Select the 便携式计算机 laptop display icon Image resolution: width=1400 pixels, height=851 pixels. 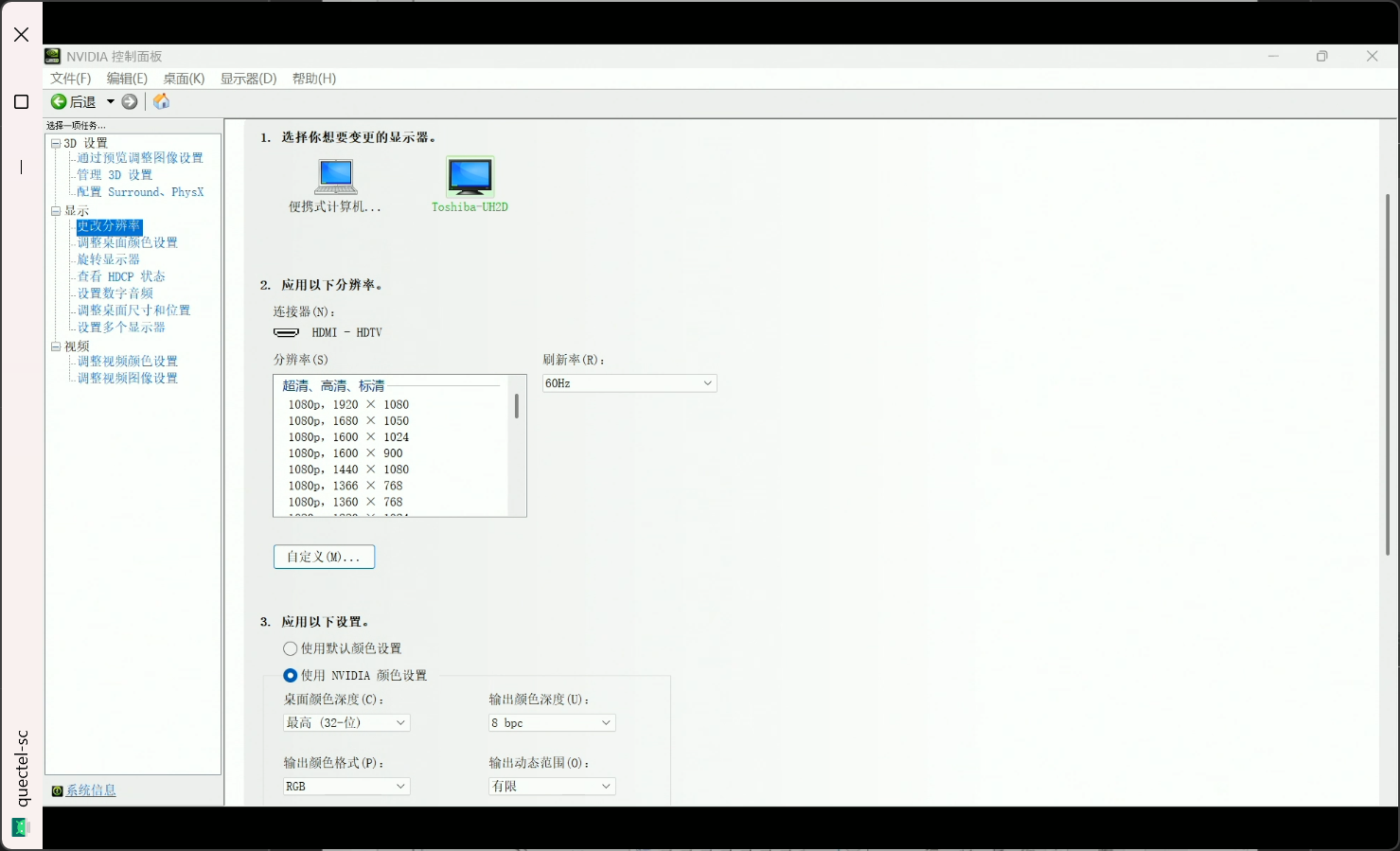click(x=335, y=177)
